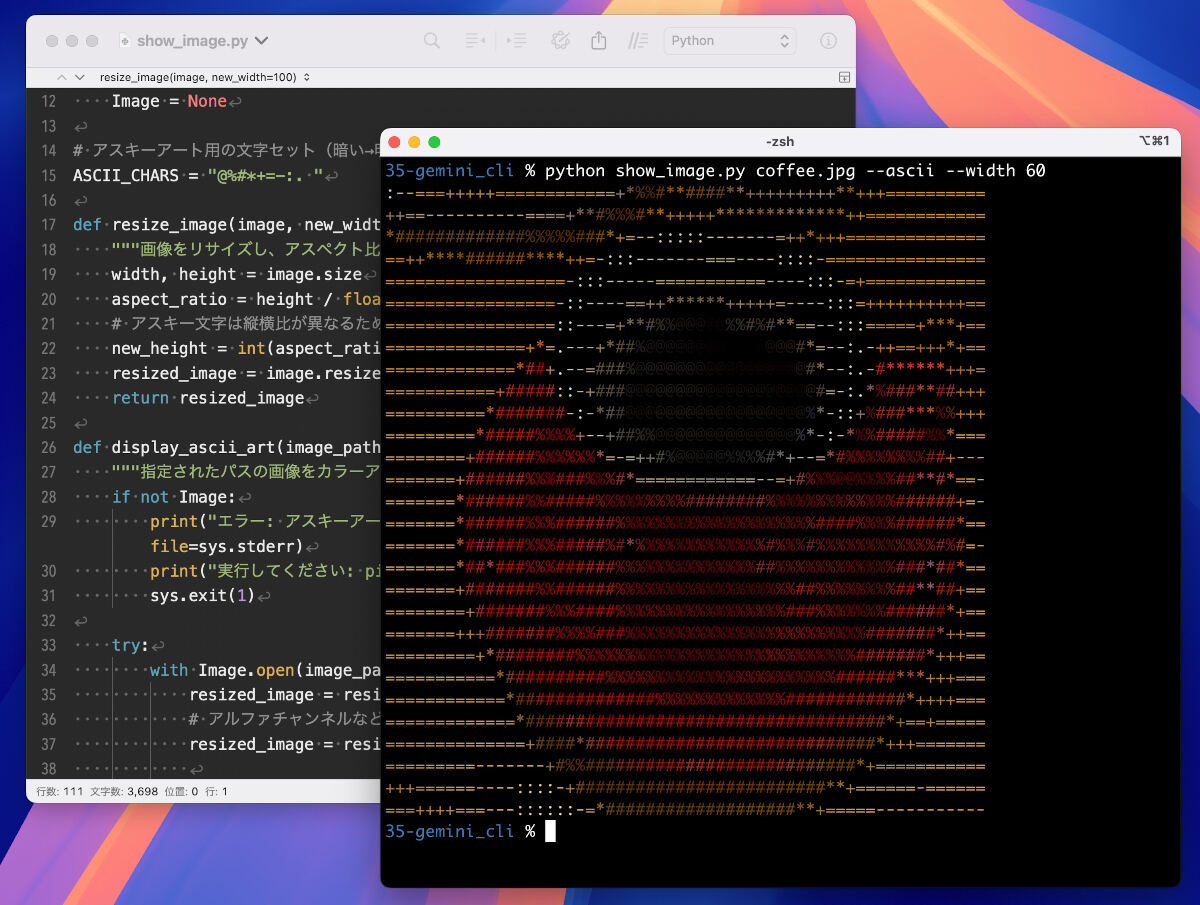
Task: Click the -zsh title of the Terminal window
Action: tap(780, 142)
